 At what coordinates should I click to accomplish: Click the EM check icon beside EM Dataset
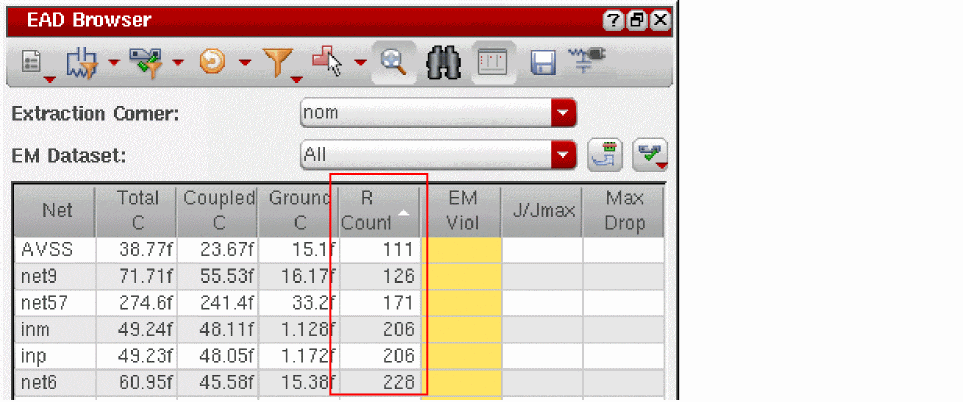click(x=650, y=155)
